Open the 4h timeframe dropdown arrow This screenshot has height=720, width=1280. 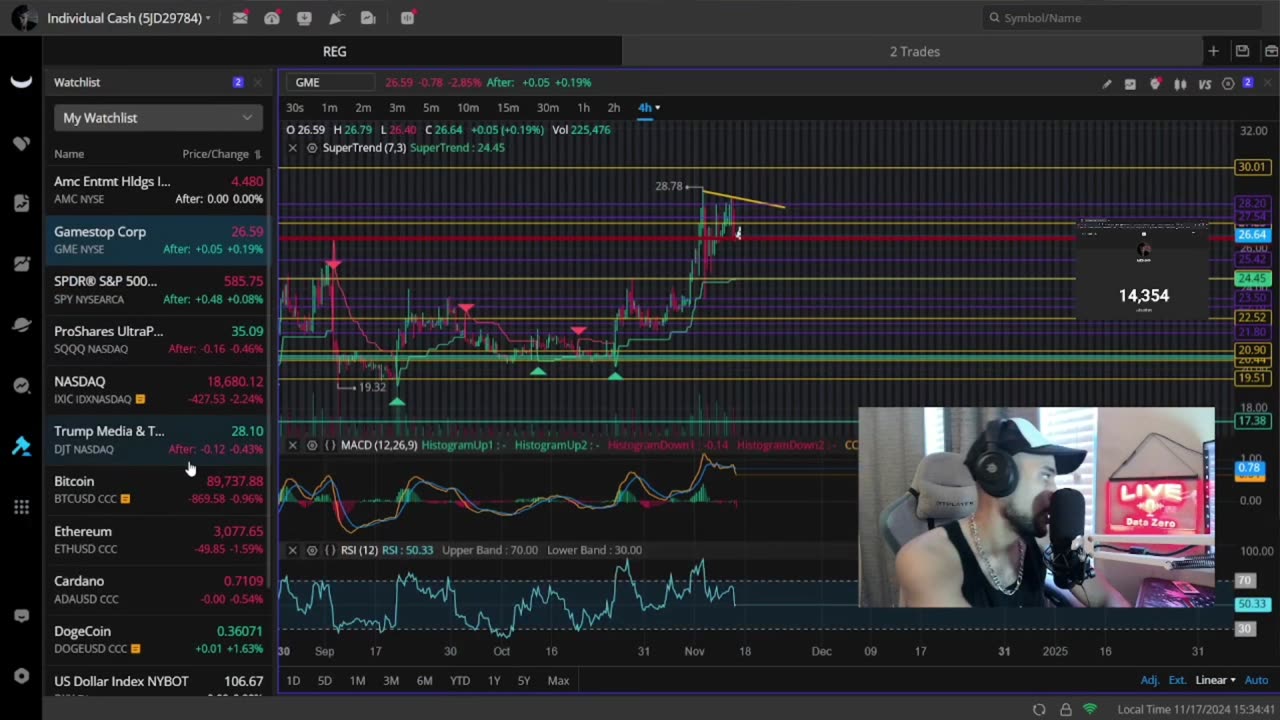657,108
